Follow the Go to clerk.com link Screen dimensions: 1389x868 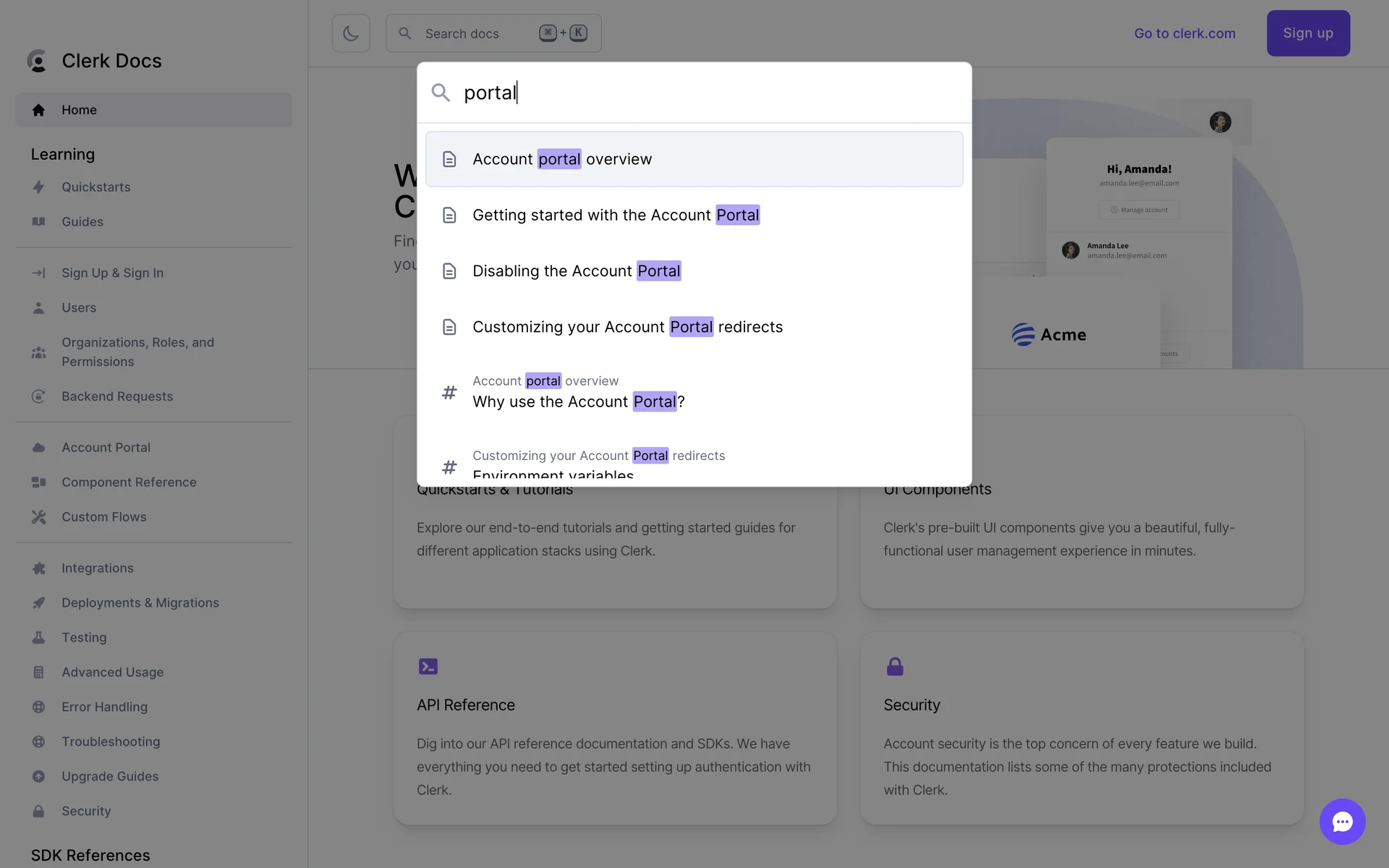tap(1184, 33)
